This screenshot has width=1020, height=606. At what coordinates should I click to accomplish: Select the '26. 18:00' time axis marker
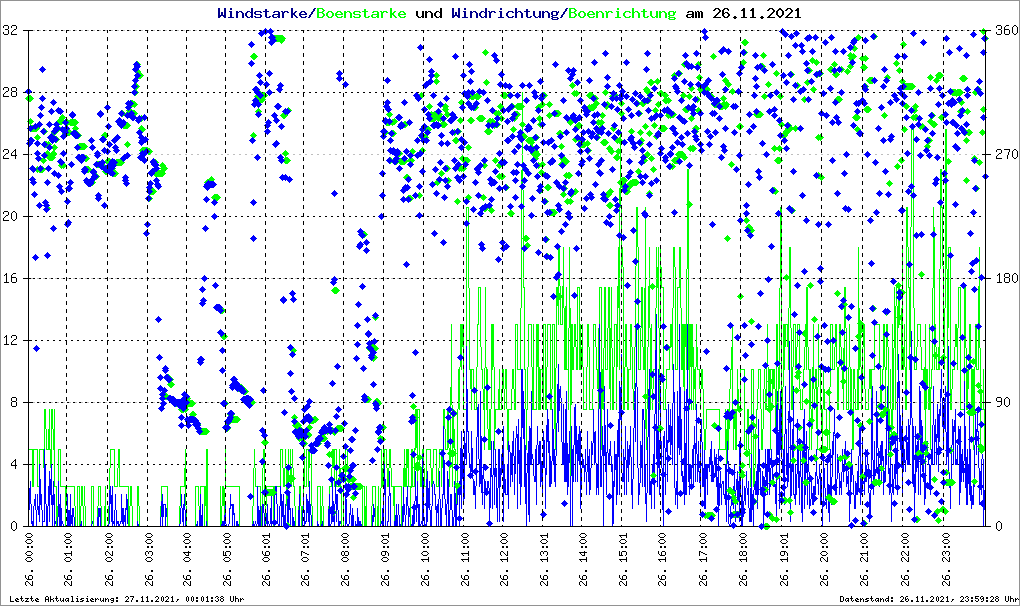coord(744,560)
